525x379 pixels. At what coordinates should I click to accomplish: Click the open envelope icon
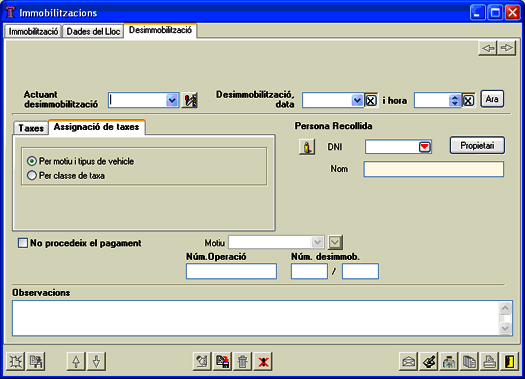408,362
